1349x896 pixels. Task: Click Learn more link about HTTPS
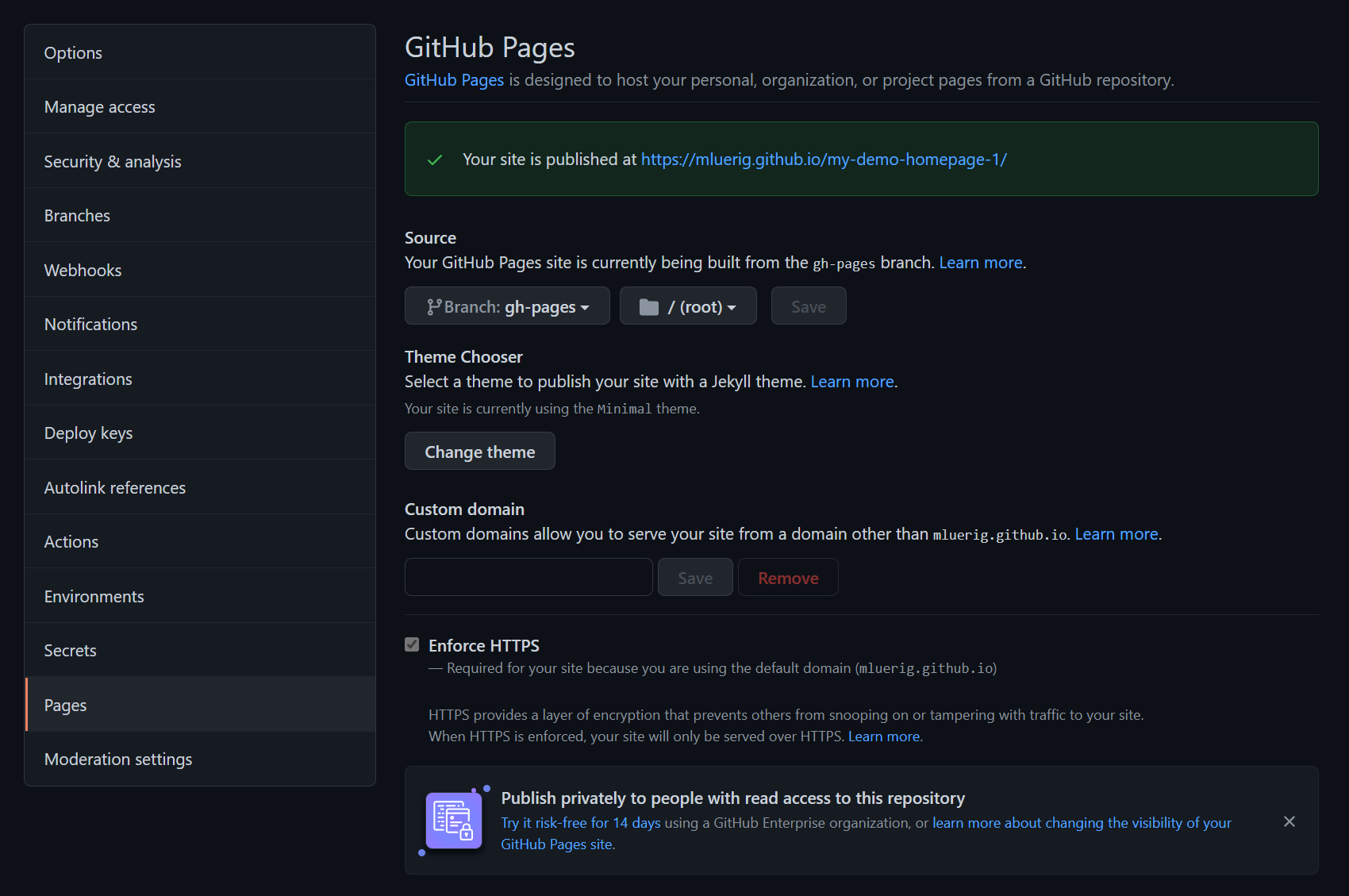pos(884,736)
